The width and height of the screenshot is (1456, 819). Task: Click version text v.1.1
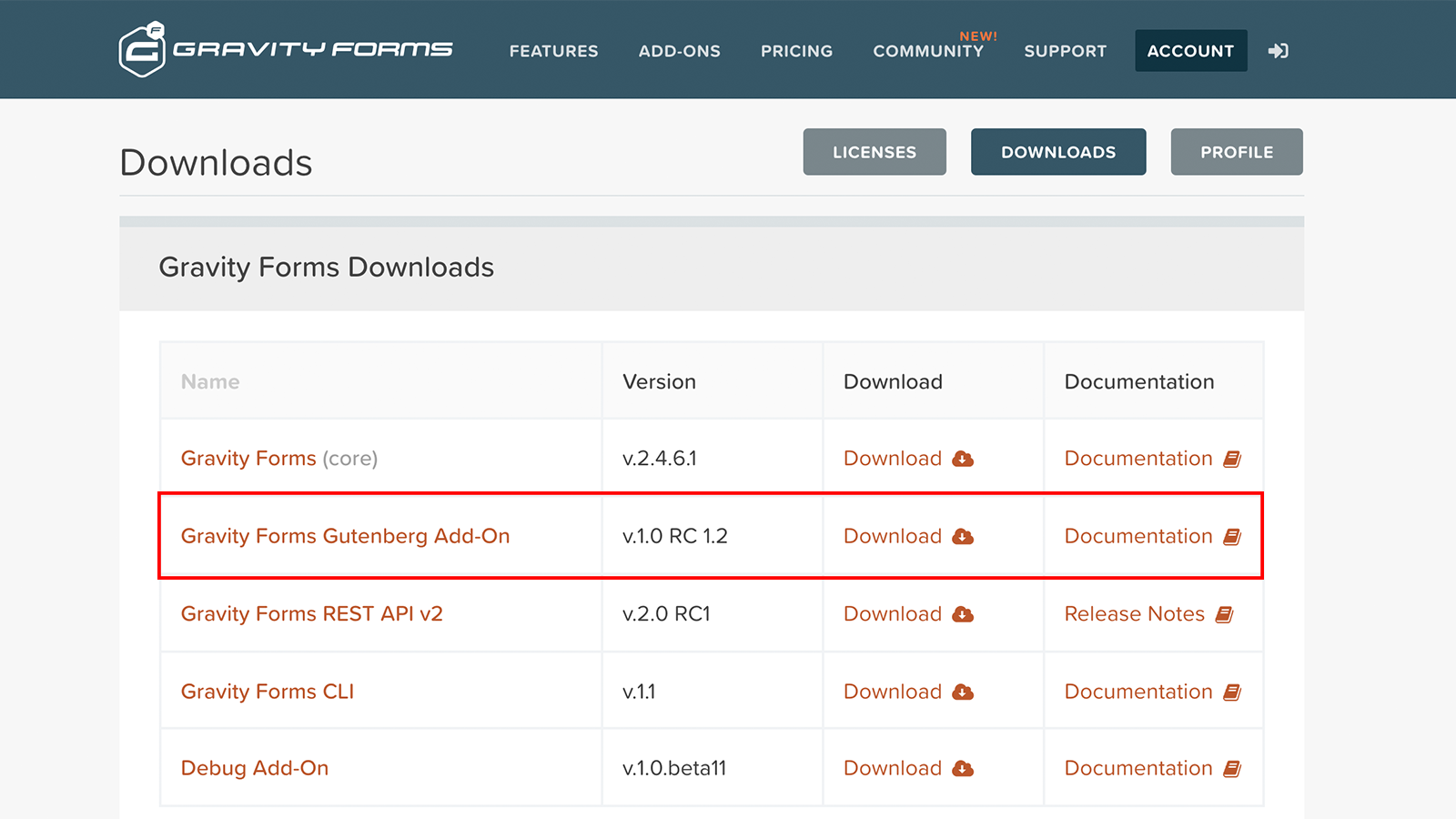[x=639, y=692]
